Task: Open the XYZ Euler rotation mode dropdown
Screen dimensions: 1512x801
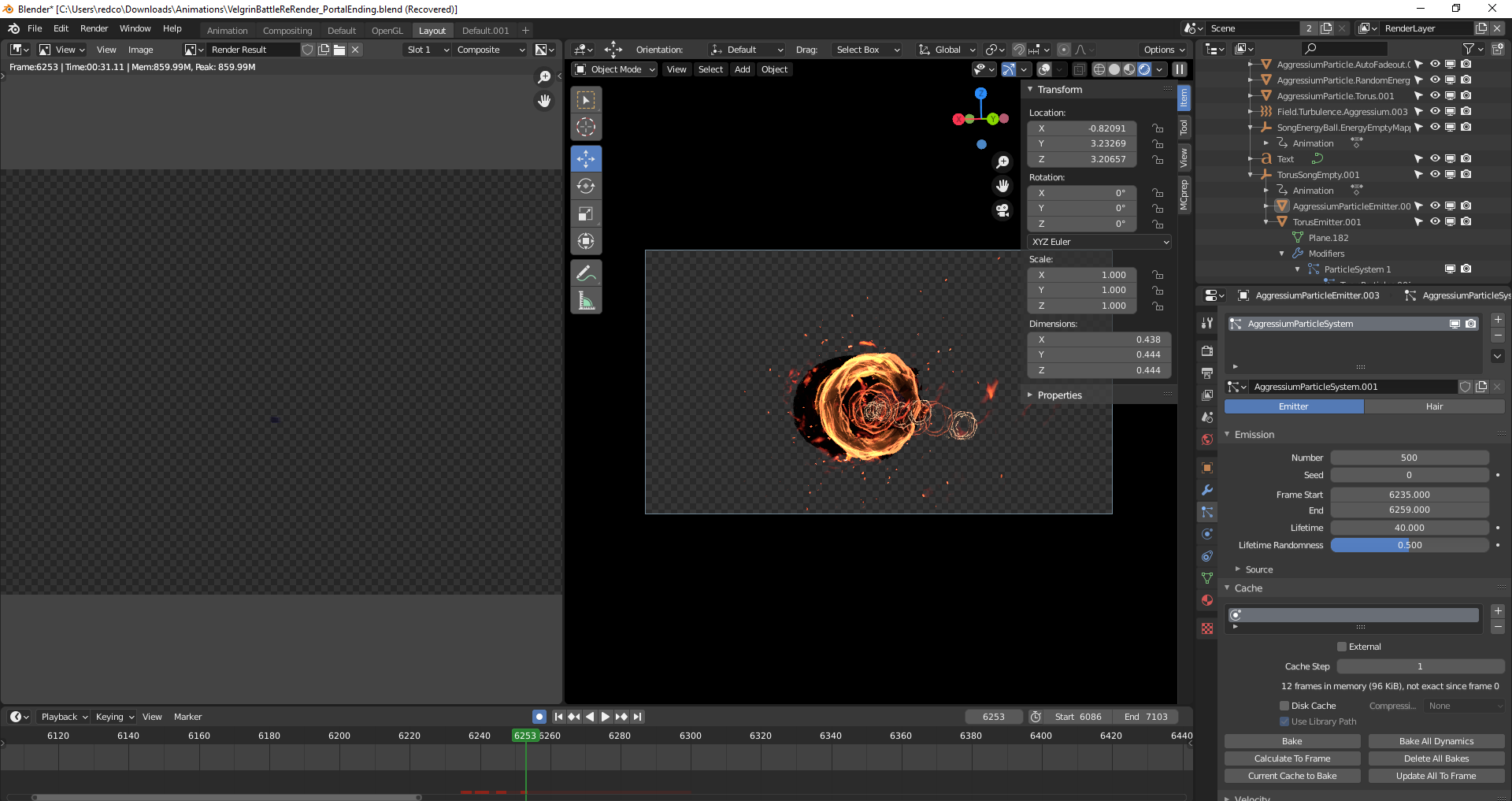Action: coord(1099,242)
